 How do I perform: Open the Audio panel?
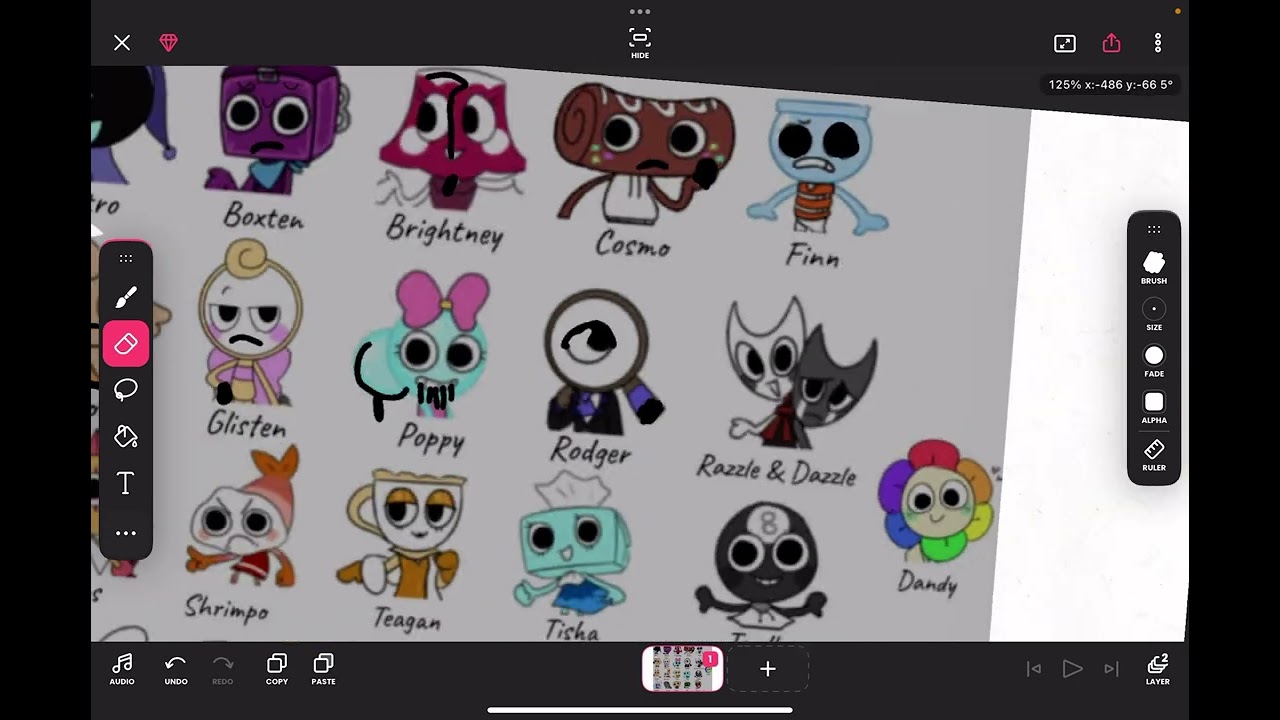[x=123, y=669]
